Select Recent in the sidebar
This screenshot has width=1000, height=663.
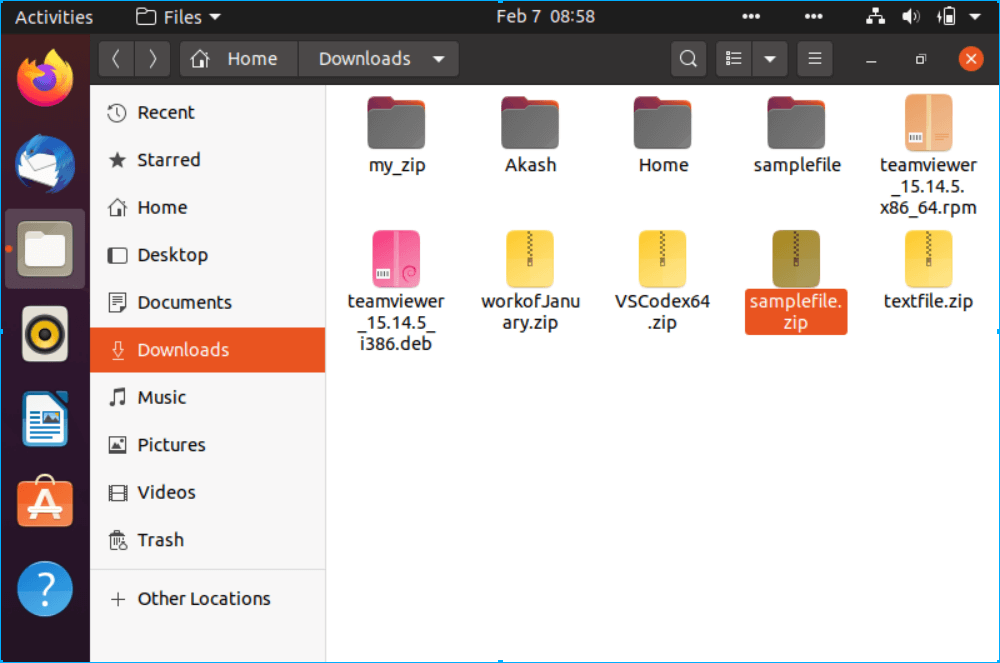[x=165, y=113]
